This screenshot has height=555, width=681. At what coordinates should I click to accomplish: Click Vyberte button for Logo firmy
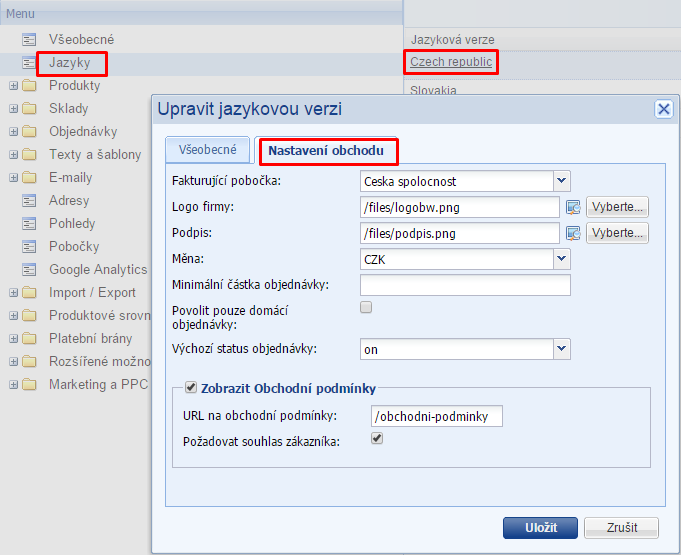(617, 207)
